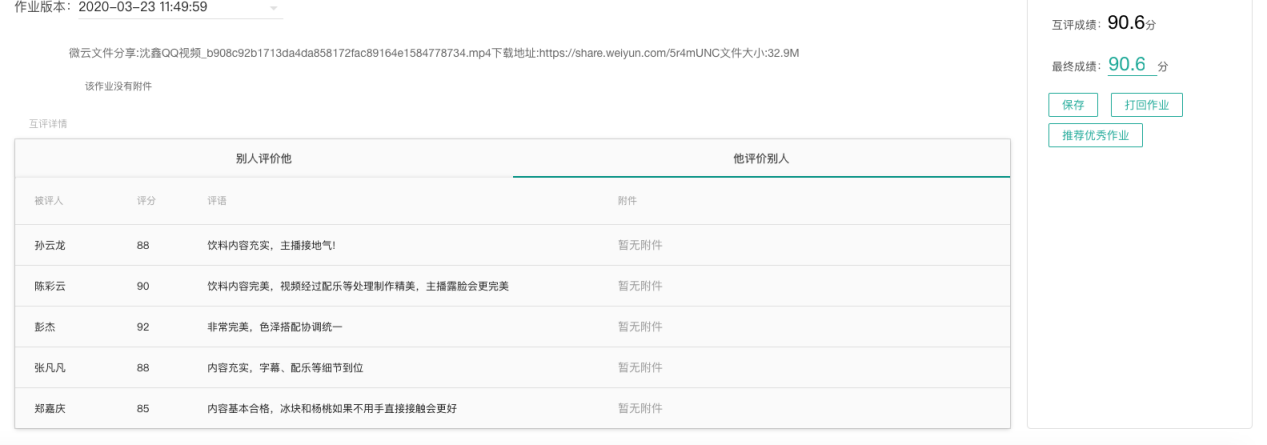Select reviewee name 孙云龙
This screenshot has height=445, width=1267.
pyautogui.click(x=51, y=245)
